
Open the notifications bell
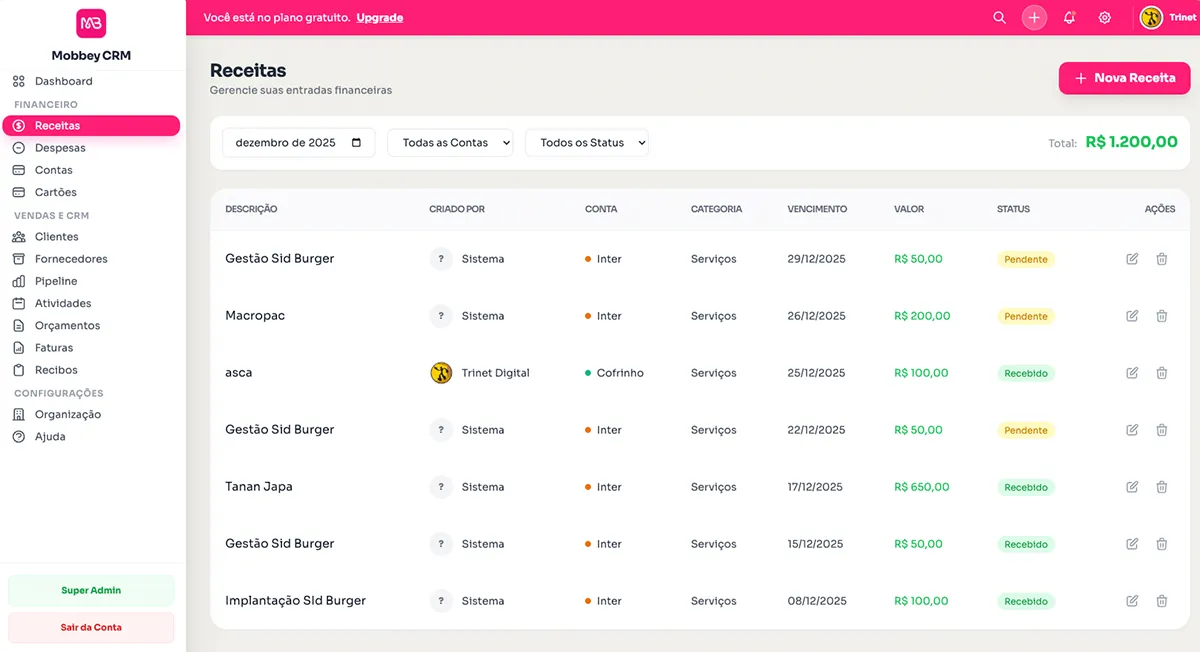click(x=1069, y=17)
